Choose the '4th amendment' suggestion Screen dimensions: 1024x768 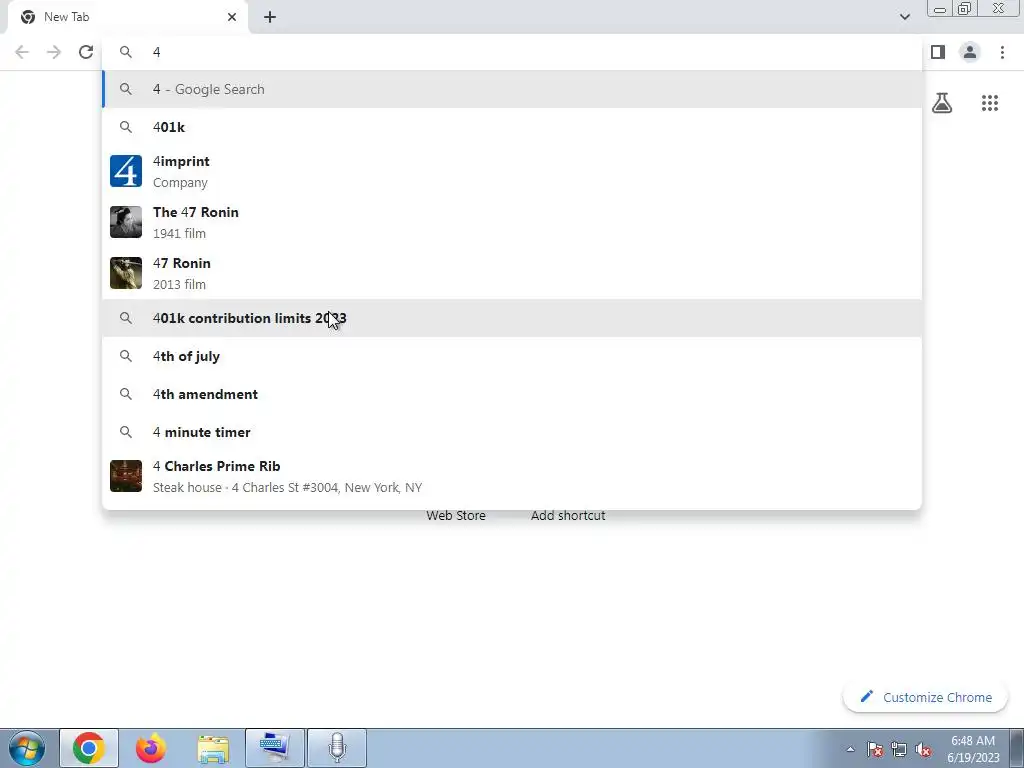[512, 394]
